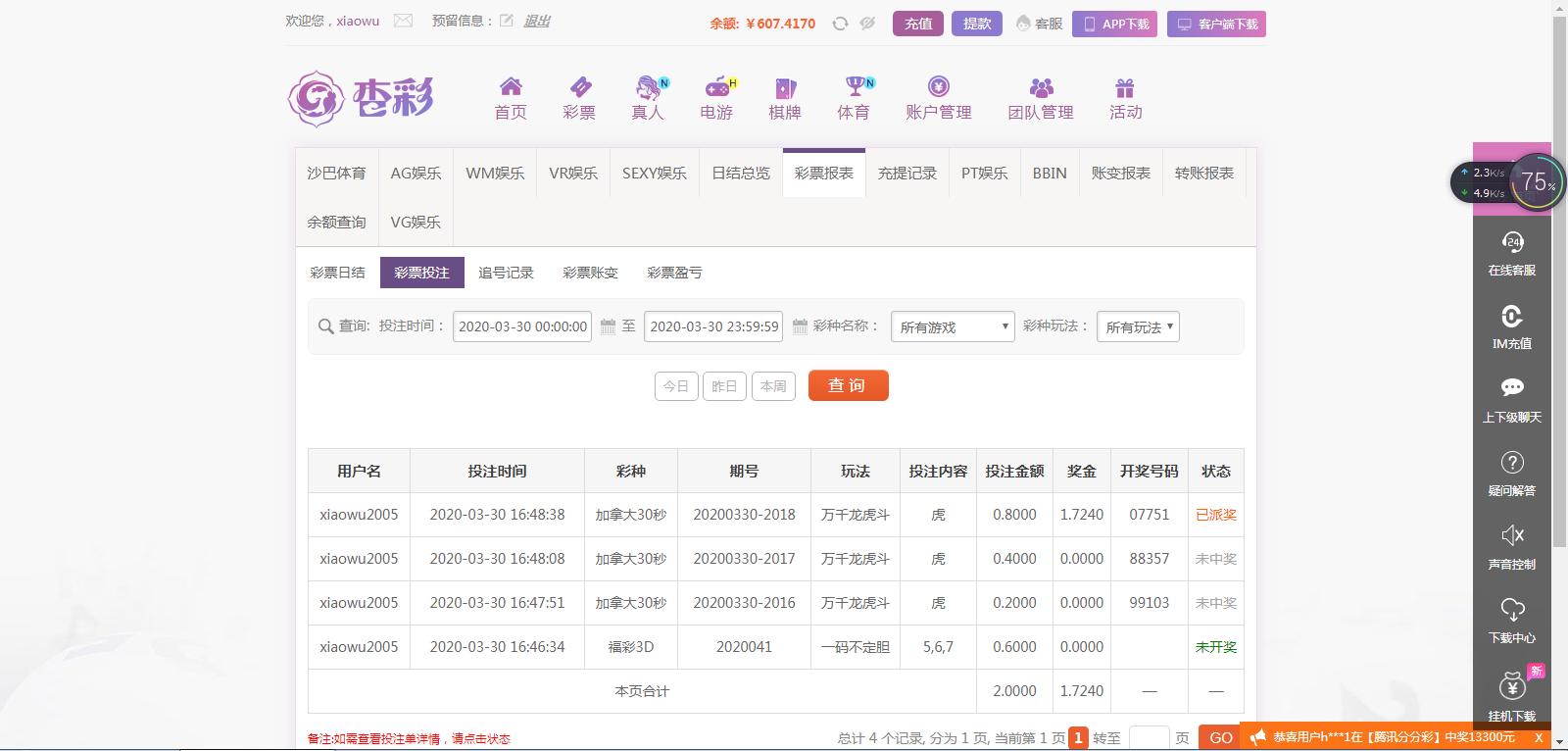This screenshot has width=1568, height=751.
Task: Click the 充值 recharge button
Action: [918, 24]
